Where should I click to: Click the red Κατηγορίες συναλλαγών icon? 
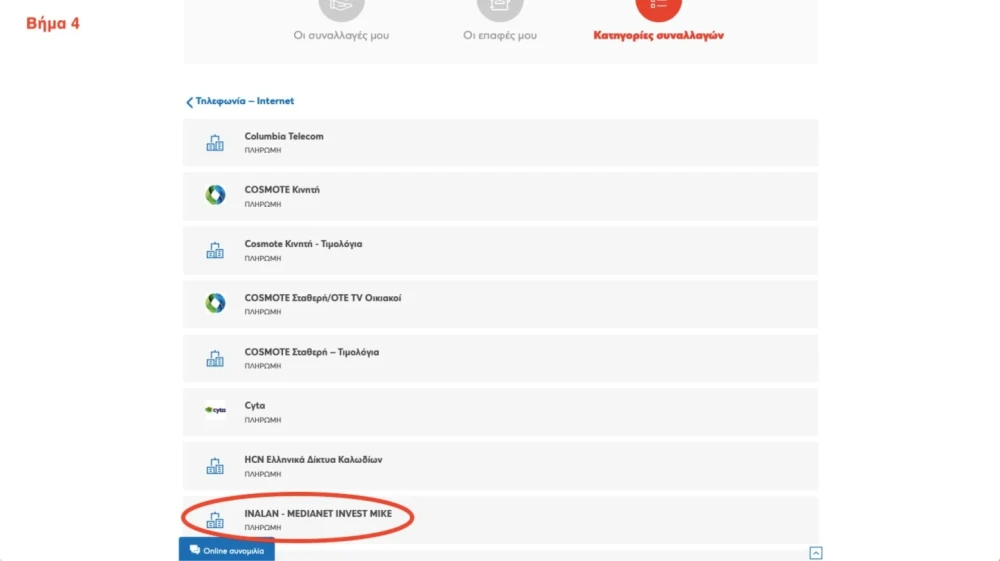(x=658, y=9)
